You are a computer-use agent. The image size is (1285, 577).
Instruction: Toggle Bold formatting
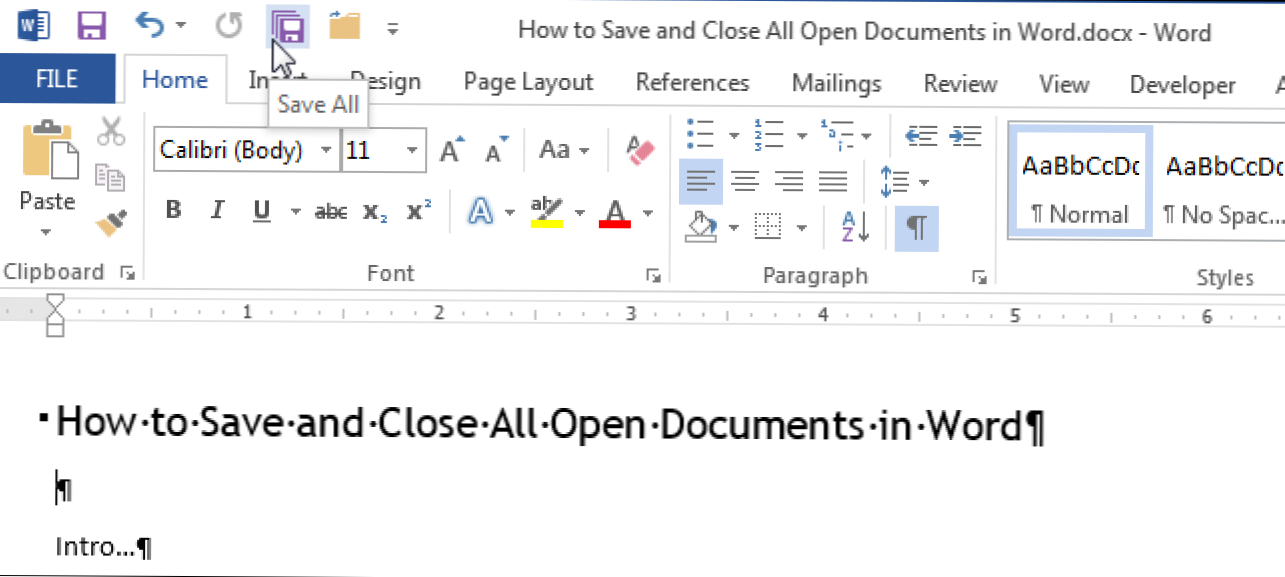tap(174, 210)
